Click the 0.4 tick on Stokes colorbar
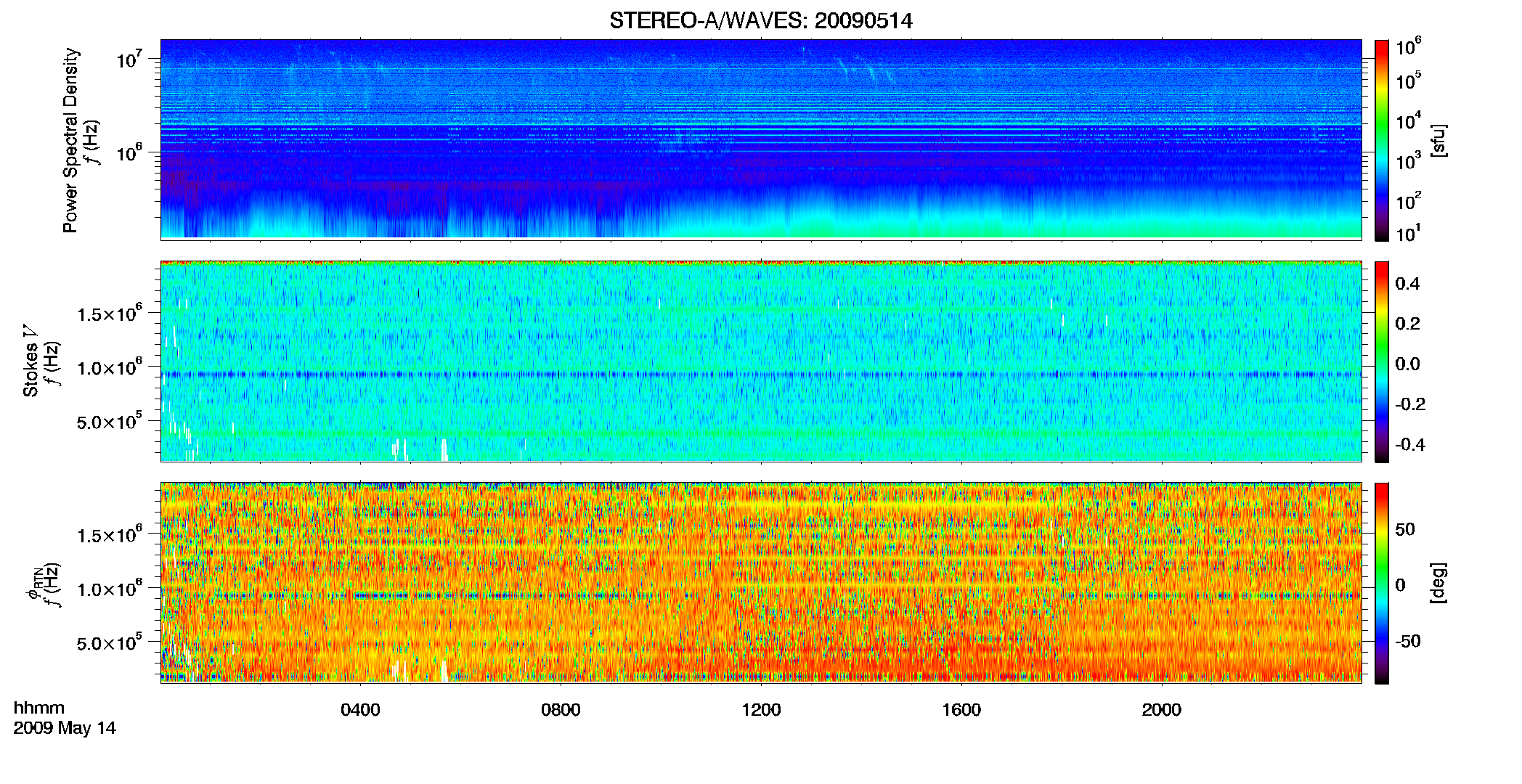Screen dimensions: 1522x784 [x=1407, y=284]
